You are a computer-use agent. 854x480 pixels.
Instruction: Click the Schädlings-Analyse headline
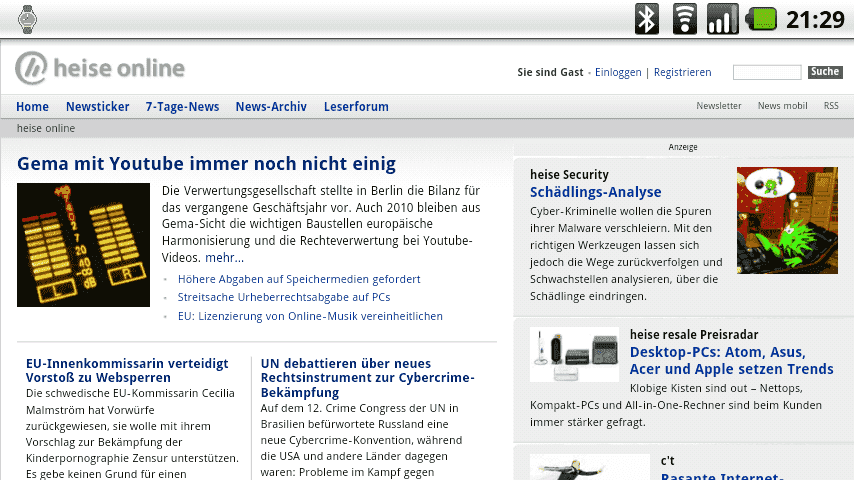tap(595, 192)
